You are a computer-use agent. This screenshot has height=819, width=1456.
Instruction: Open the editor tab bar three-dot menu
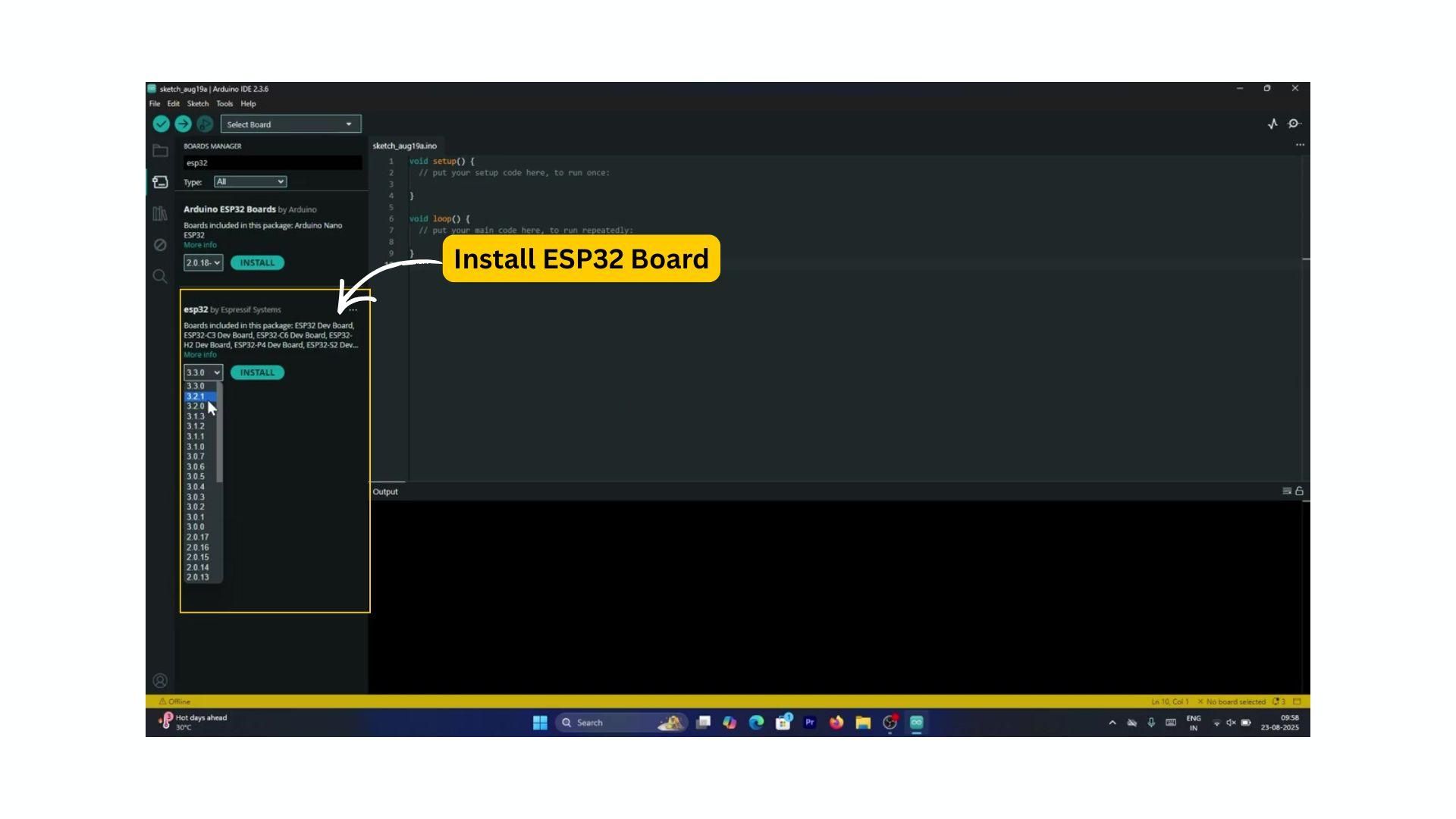click(x=1300, y=145)
